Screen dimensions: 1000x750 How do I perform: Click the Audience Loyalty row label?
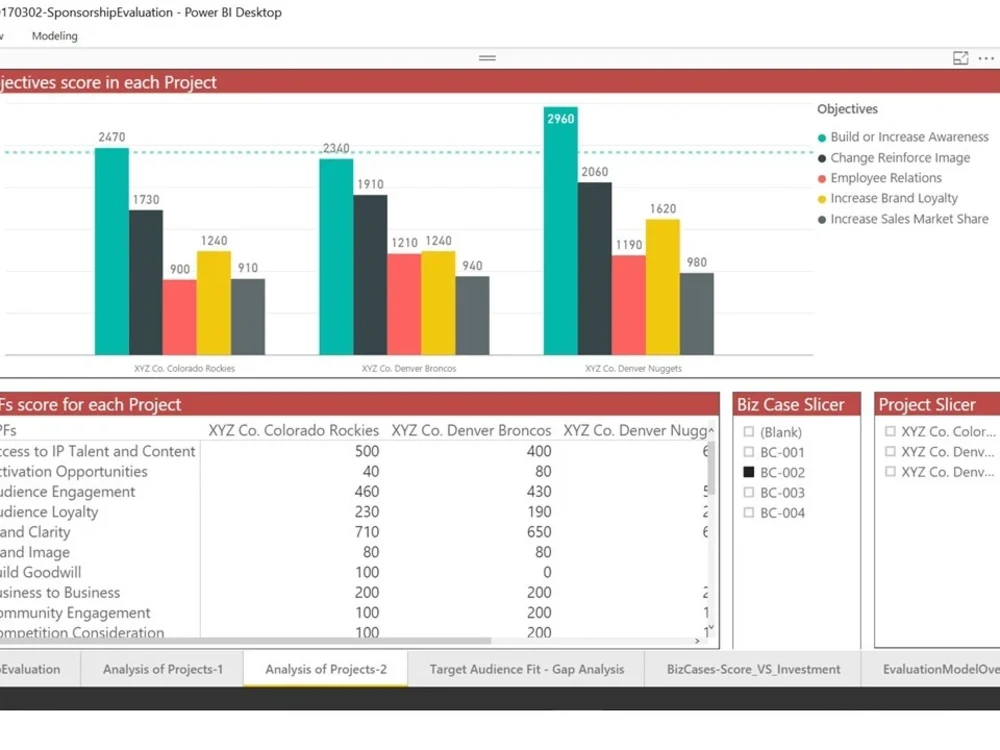click(49, 512)
